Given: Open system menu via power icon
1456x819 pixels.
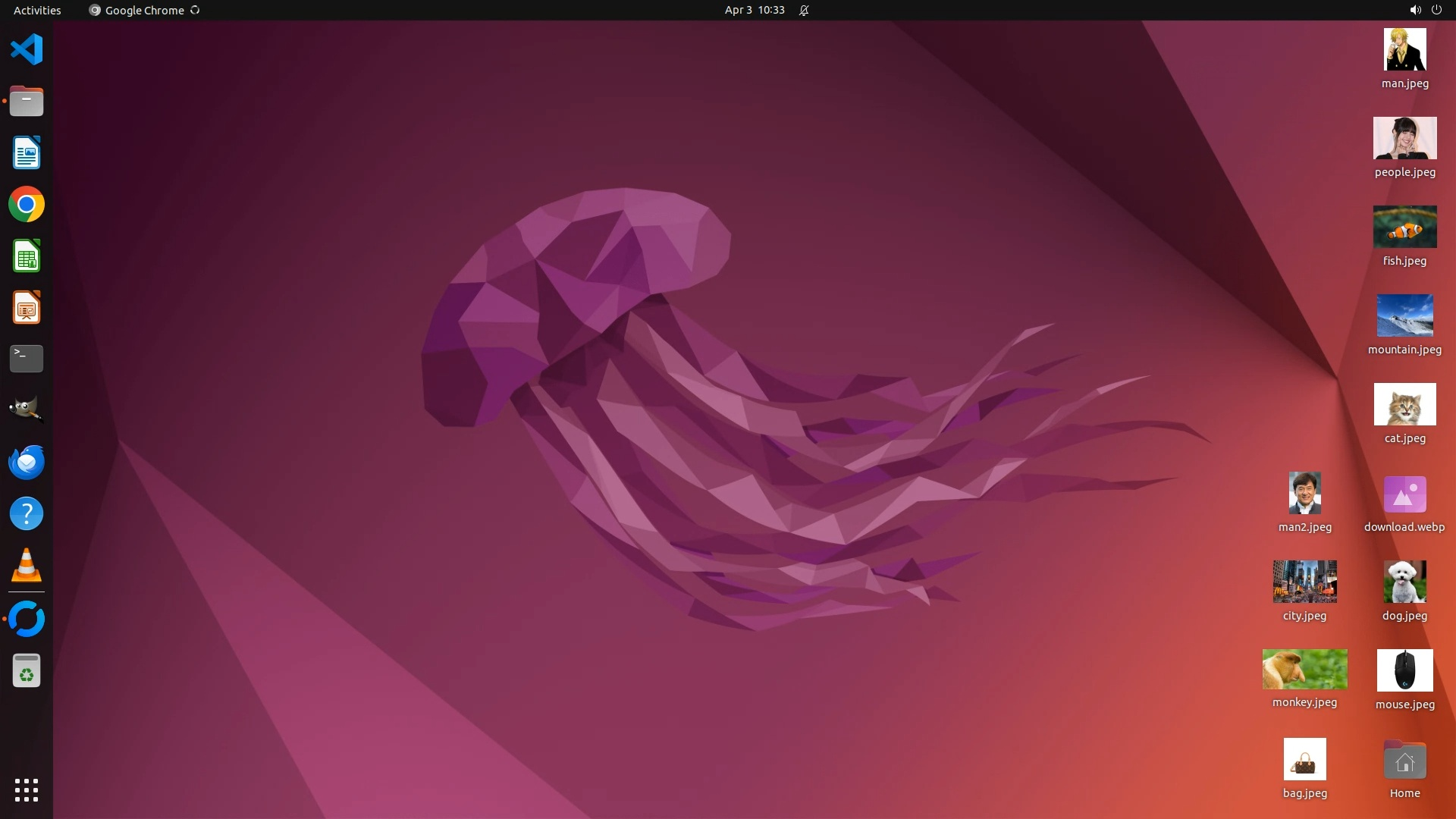Looking at the screenshot, I should point(1436,10).
